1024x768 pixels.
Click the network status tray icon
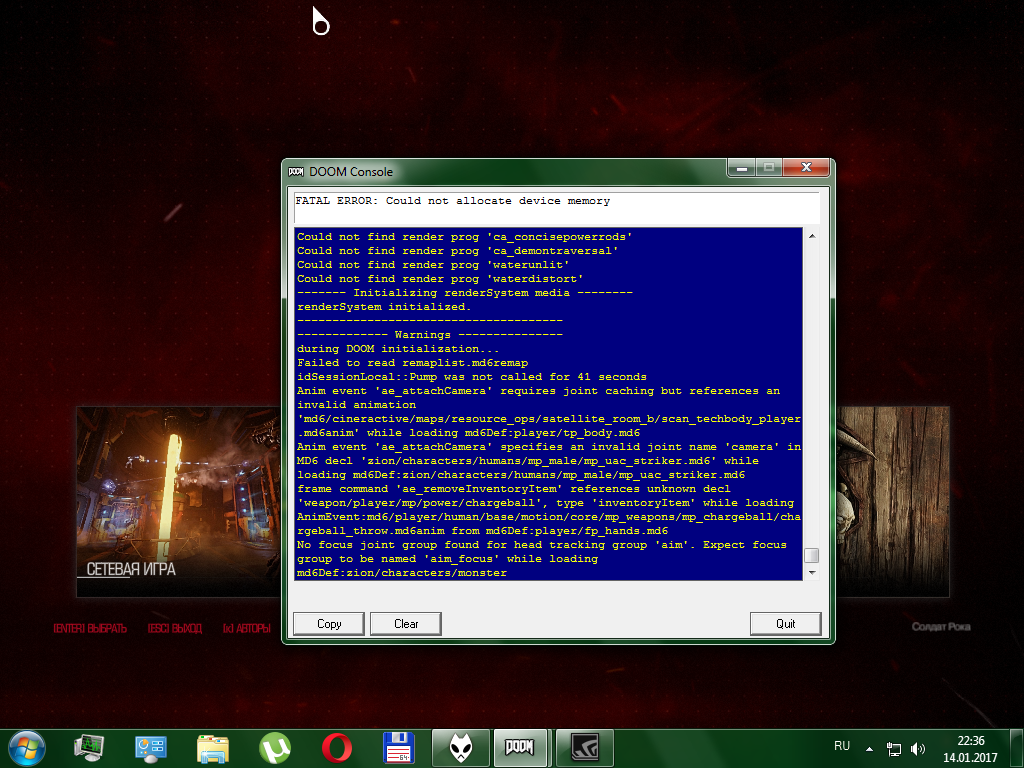tap(893, 747)
